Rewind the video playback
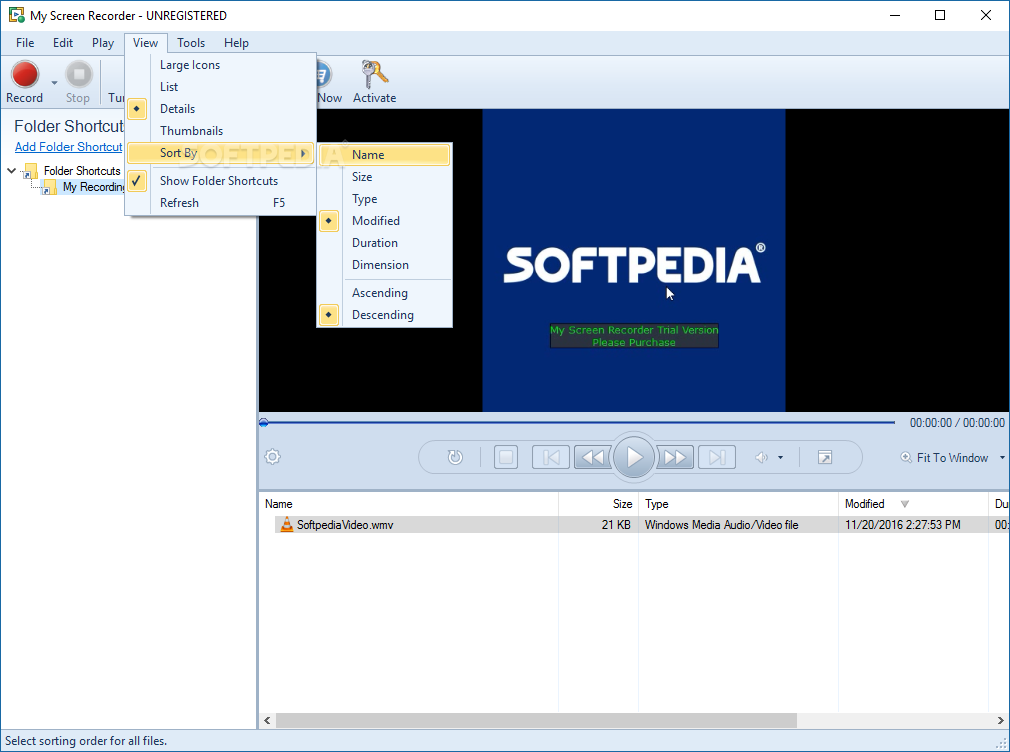Viewport: 1010px width, 752px height. [x=593, y=458]
